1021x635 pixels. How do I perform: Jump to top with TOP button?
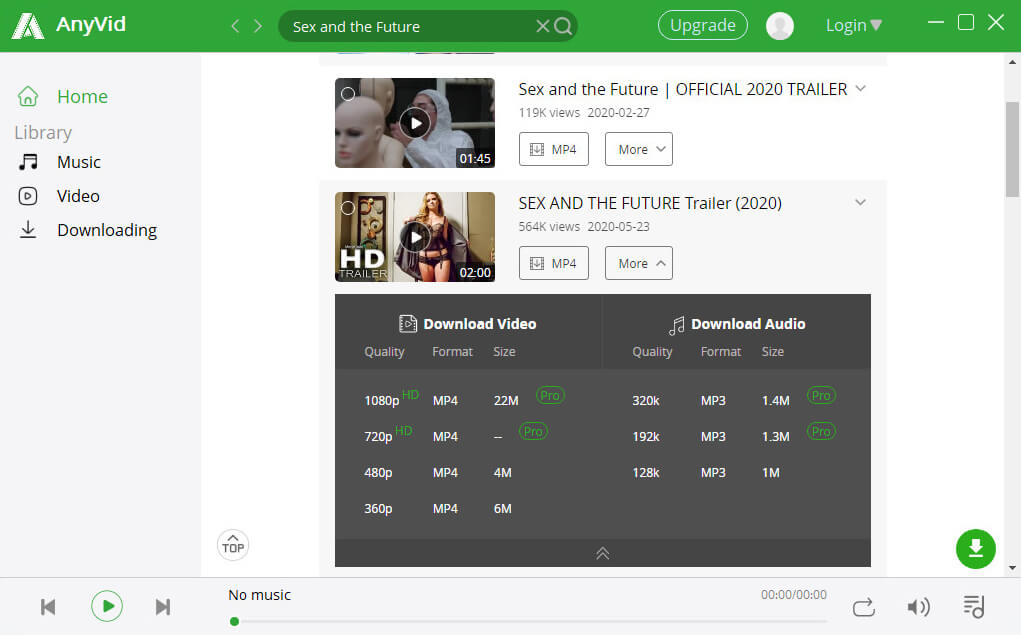click(233, 546)
